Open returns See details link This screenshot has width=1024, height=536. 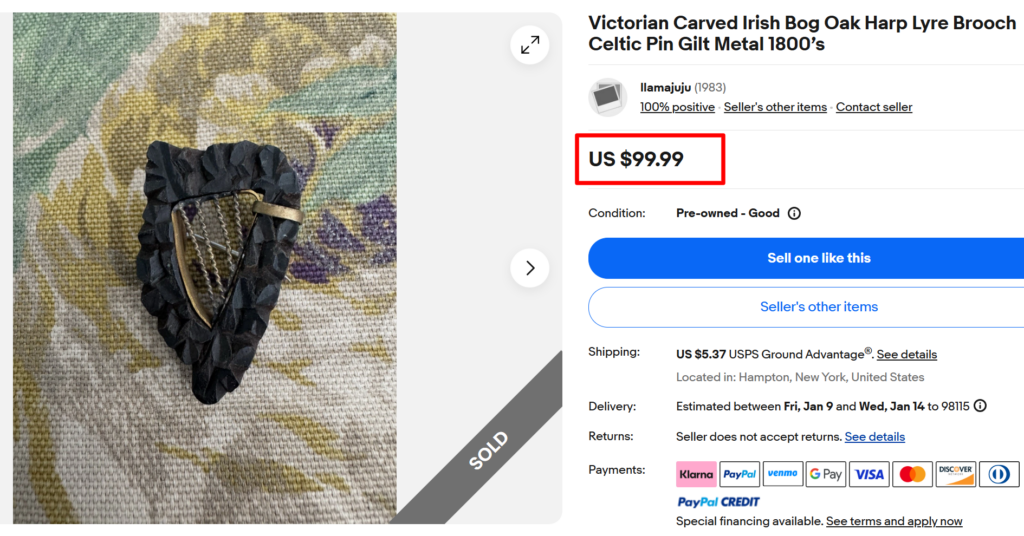875,437
